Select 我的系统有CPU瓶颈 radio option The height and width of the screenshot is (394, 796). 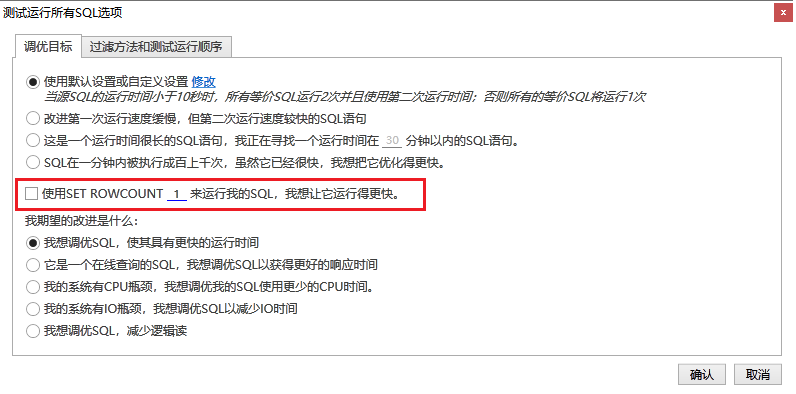tap(33, 287)
